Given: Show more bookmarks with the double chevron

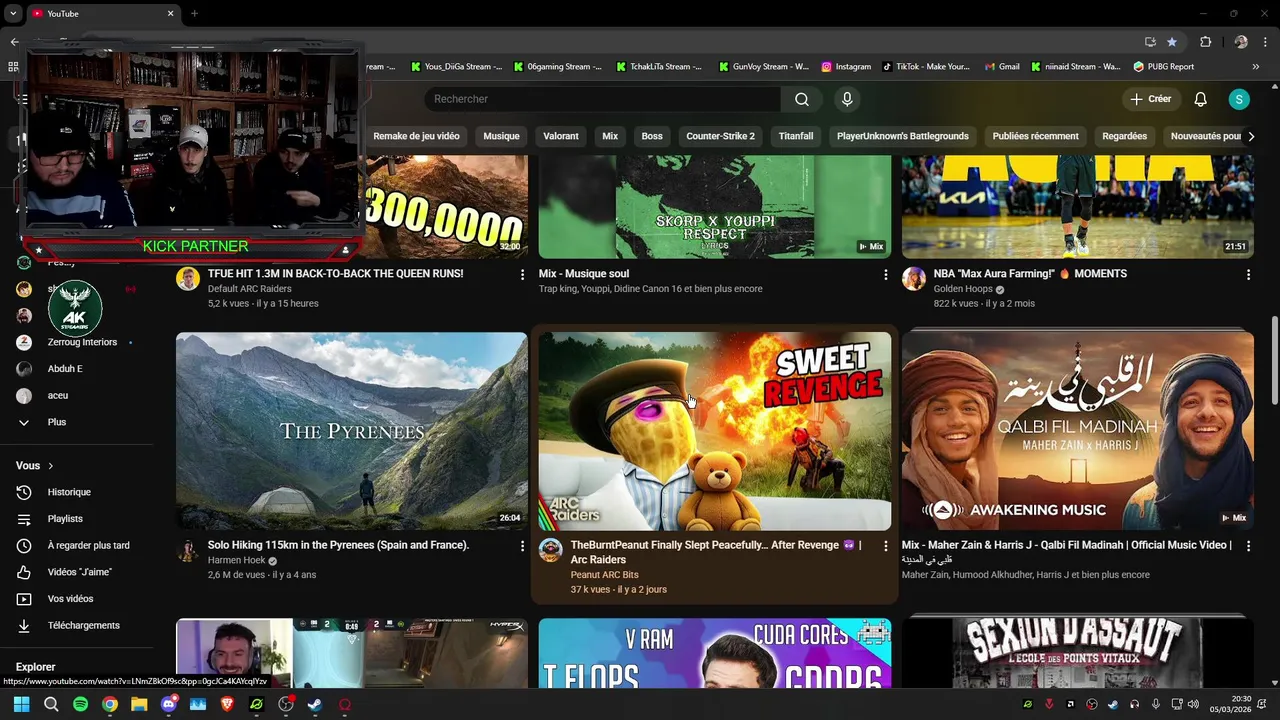Looking at the screenshot, I should (x=1256, y=67).
